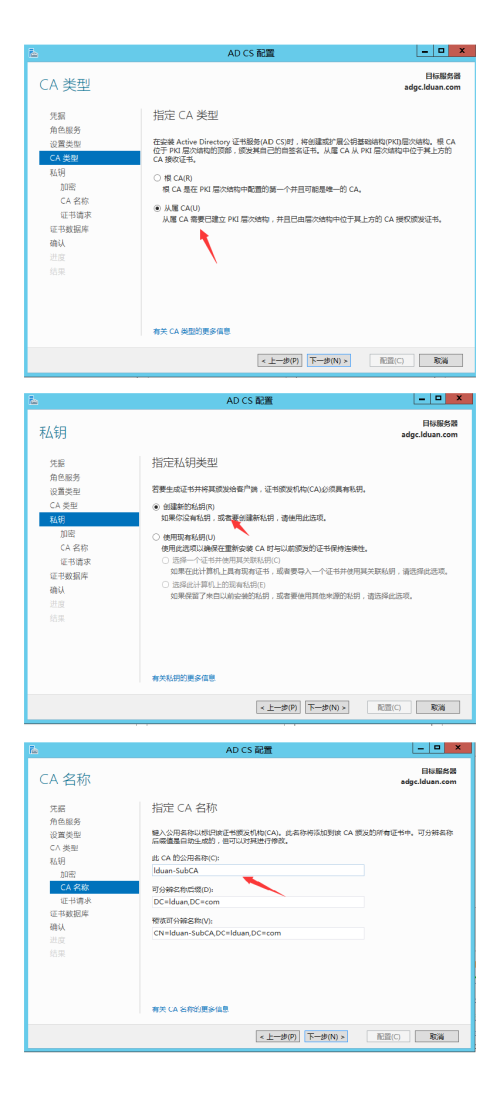Click 配置(C) in 私钥 window
This screenshot has height=1105, width=500.
389,707
